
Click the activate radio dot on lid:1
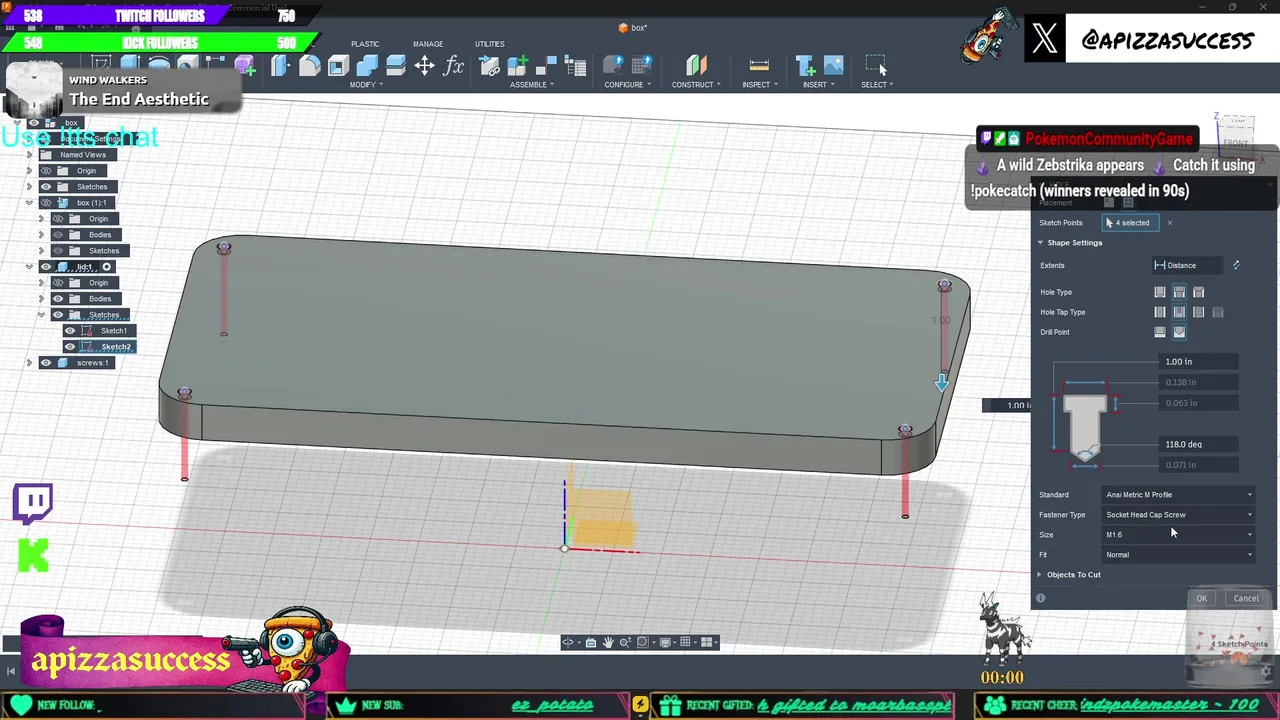(106, 267)
